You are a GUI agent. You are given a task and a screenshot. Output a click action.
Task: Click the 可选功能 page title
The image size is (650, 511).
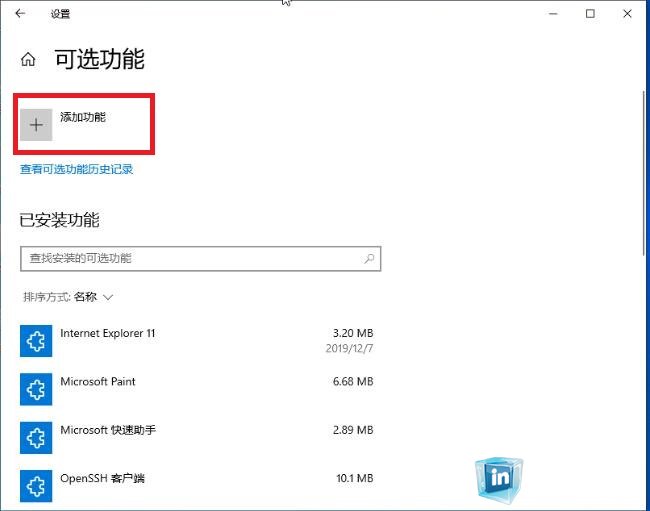[x=99, y=59]
